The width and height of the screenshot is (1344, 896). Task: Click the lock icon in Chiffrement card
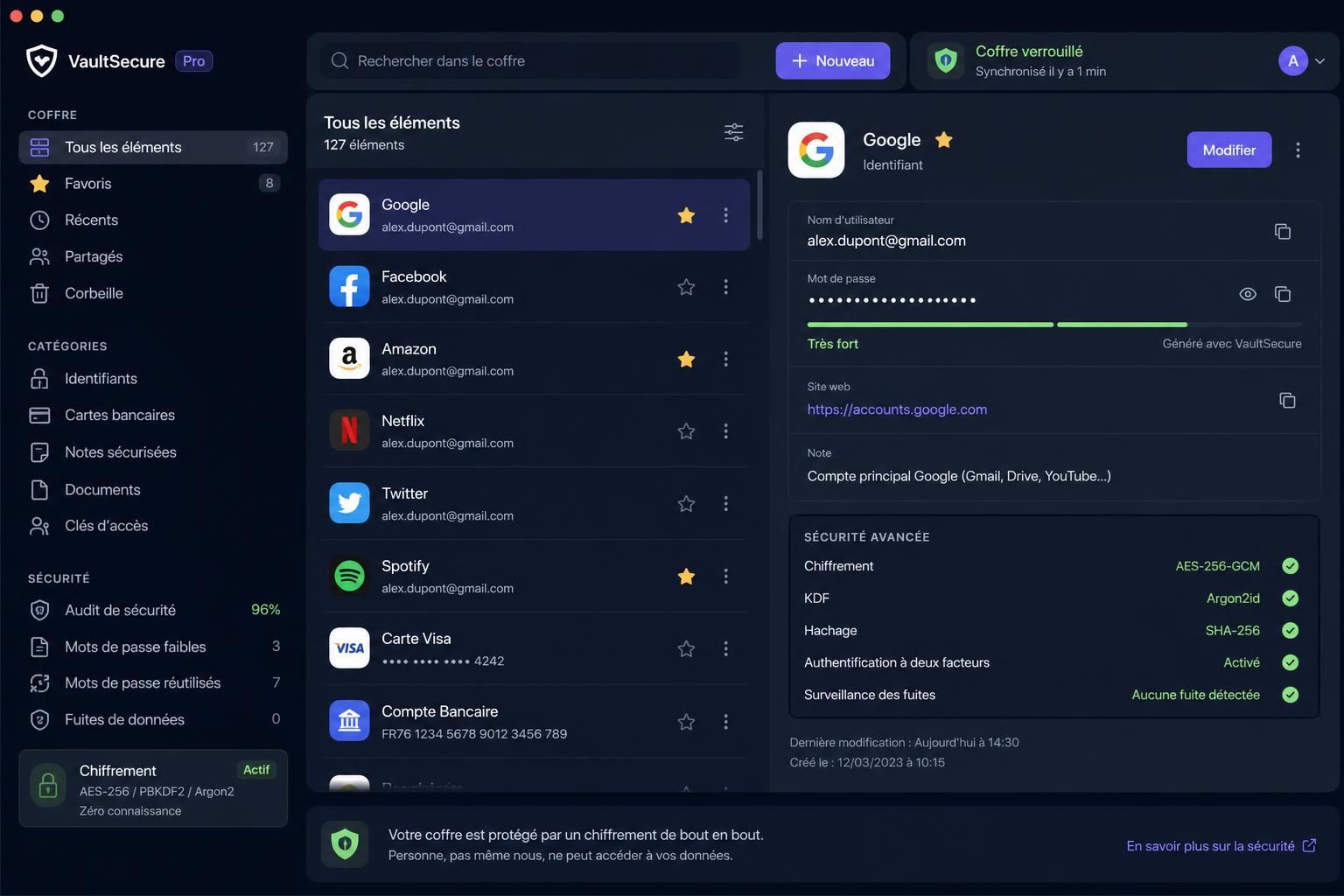48,786
